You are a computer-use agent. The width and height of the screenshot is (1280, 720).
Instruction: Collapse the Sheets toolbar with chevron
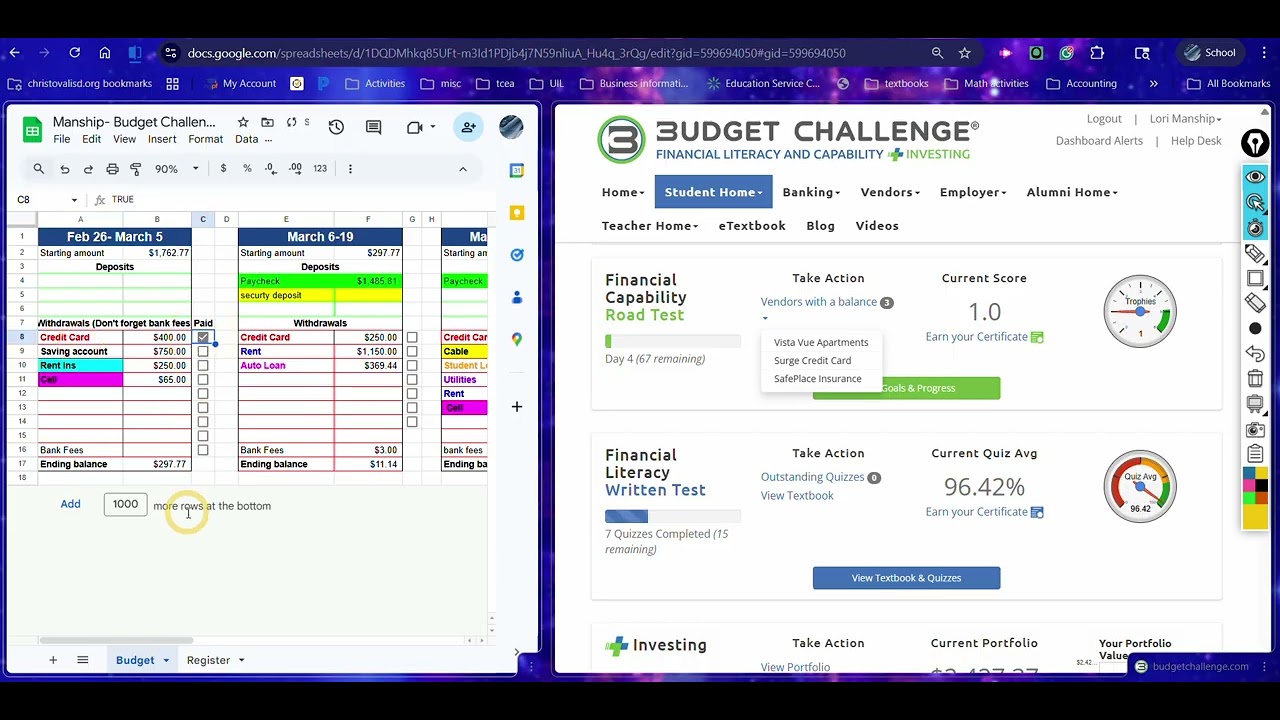[x=463, y=169]
